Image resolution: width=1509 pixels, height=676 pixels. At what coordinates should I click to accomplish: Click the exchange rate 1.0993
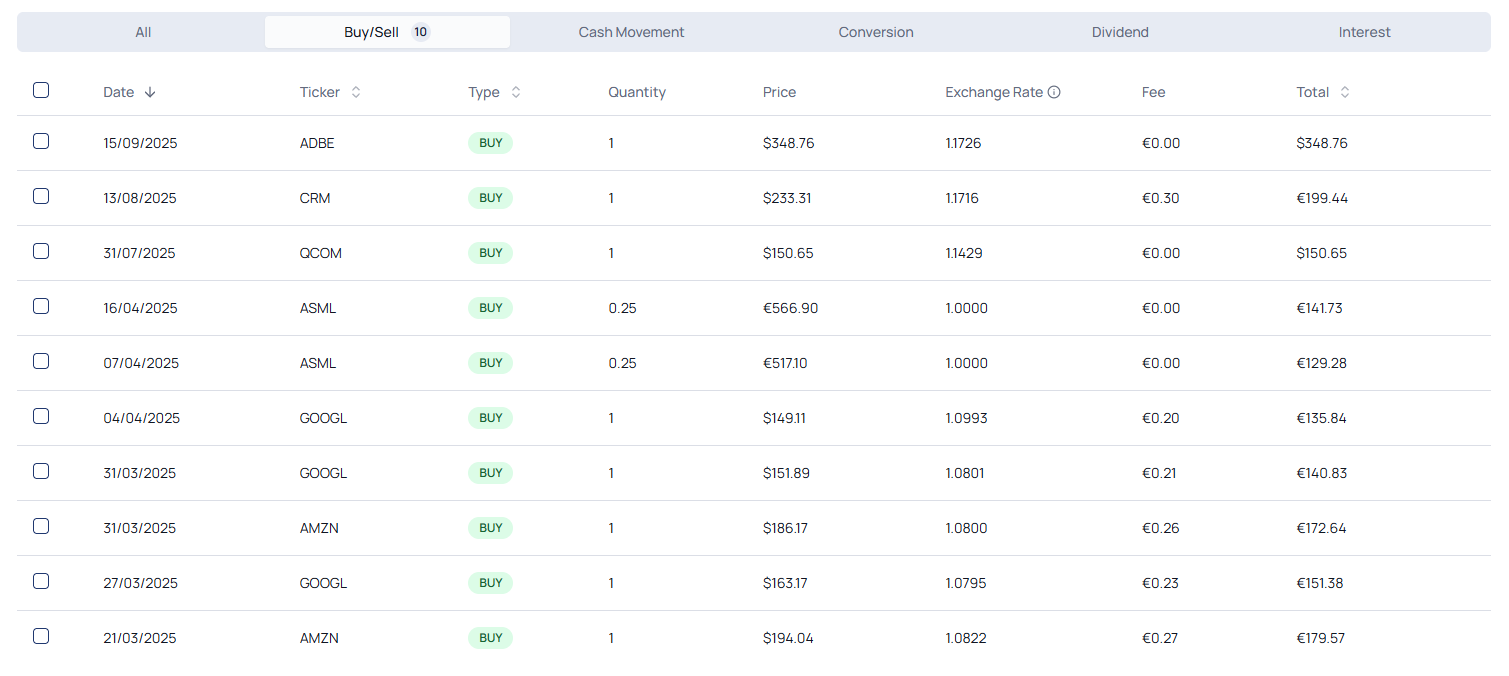(966, 418)
